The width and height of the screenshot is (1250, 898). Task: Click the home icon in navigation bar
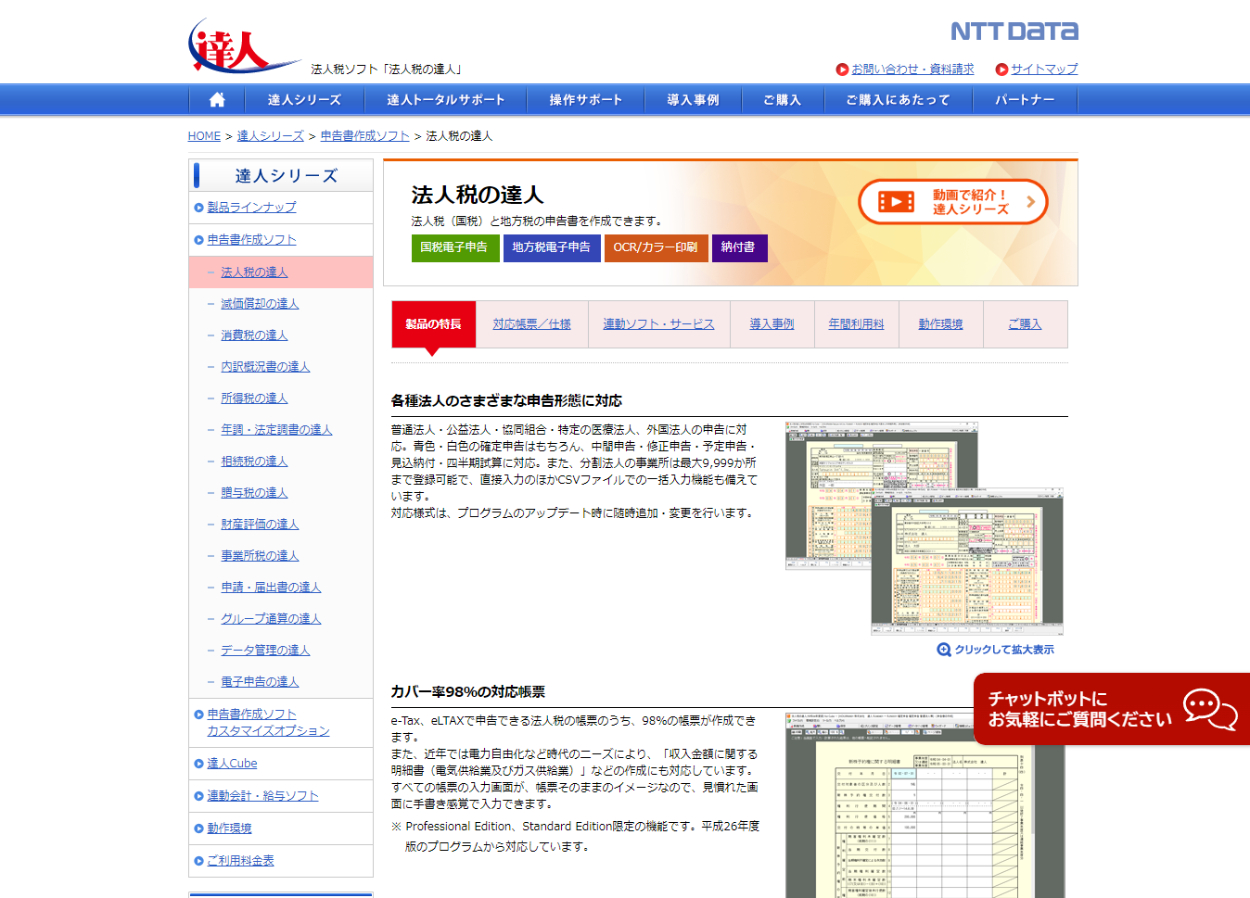click(x=217, y=100)
